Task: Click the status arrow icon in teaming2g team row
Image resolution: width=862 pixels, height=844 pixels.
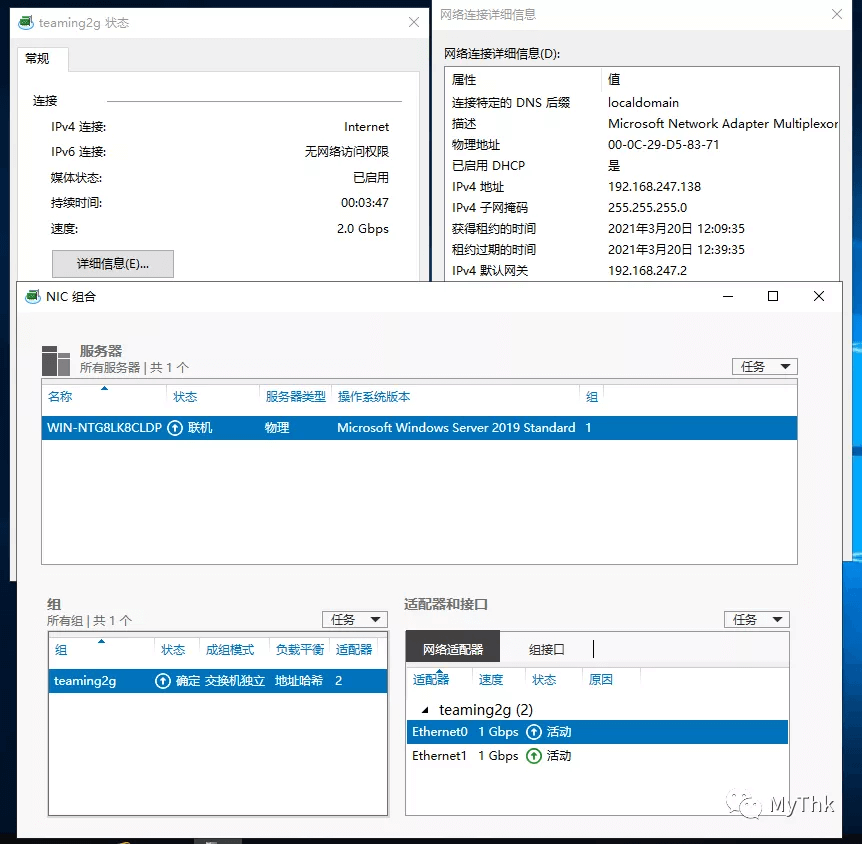Action: click(163, 681)
